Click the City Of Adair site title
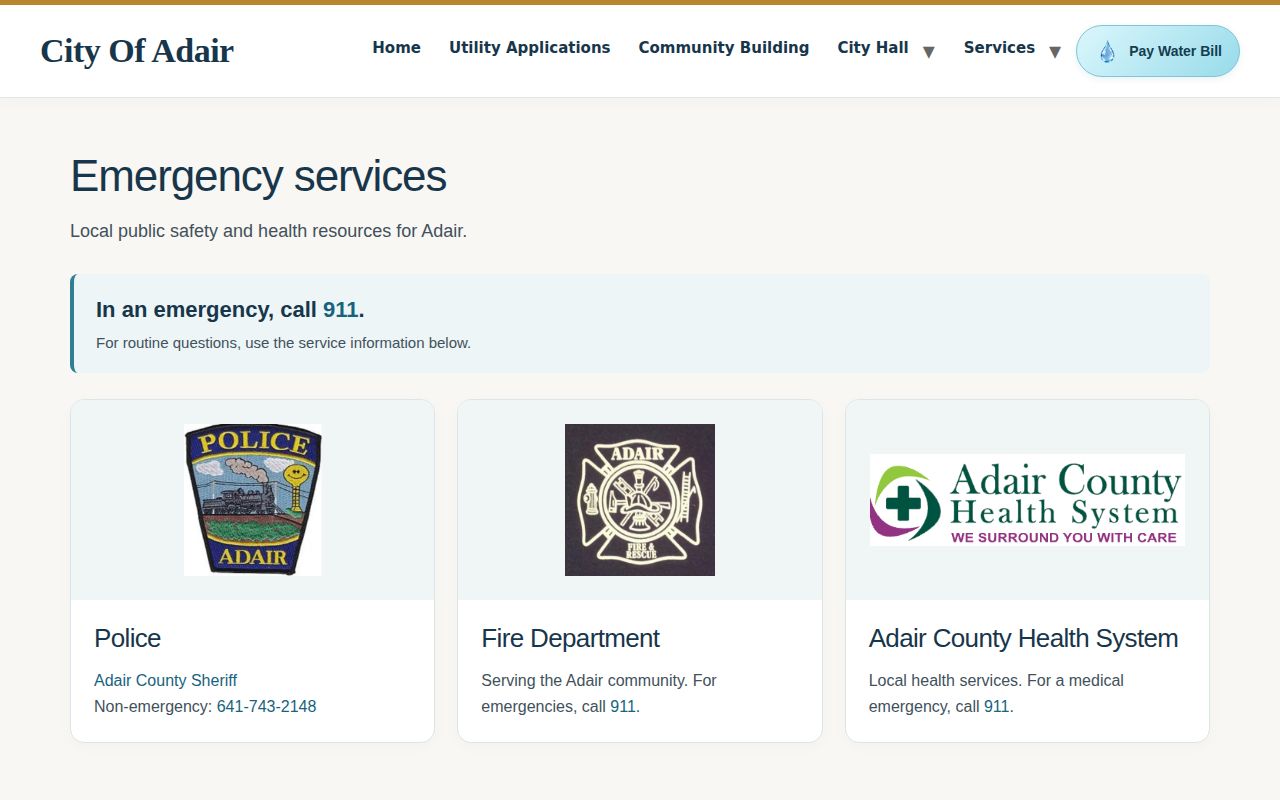 [137, 51]
